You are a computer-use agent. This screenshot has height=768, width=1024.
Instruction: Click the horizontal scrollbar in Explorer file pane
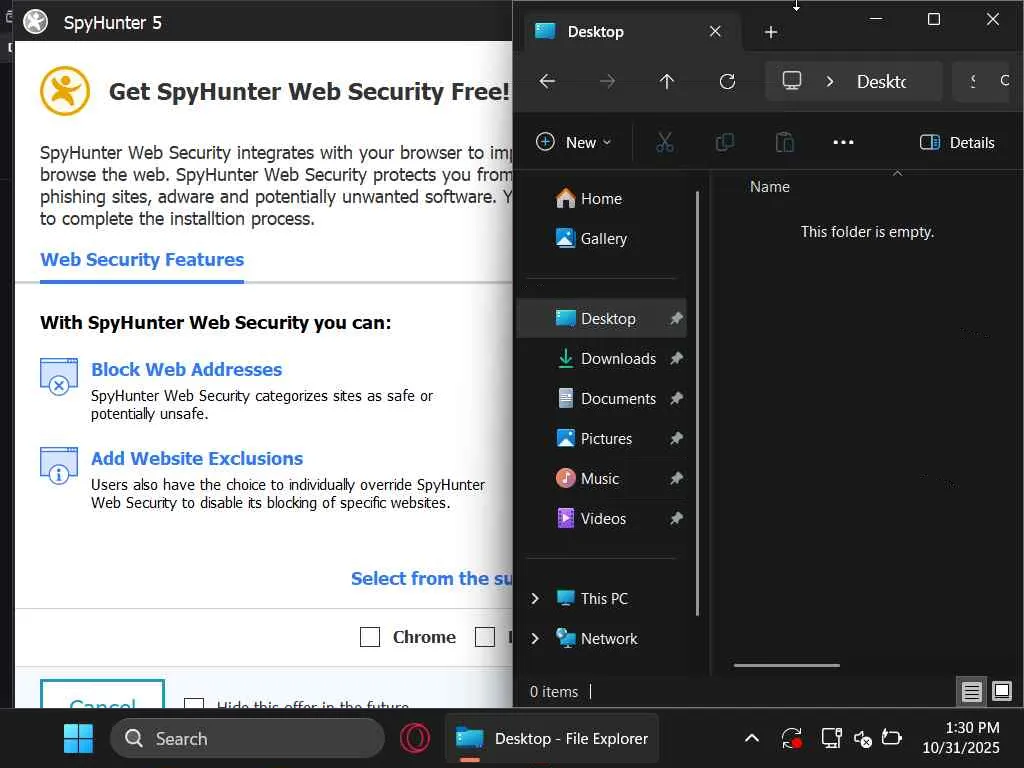pyautogui.click(x=786, y=665)
